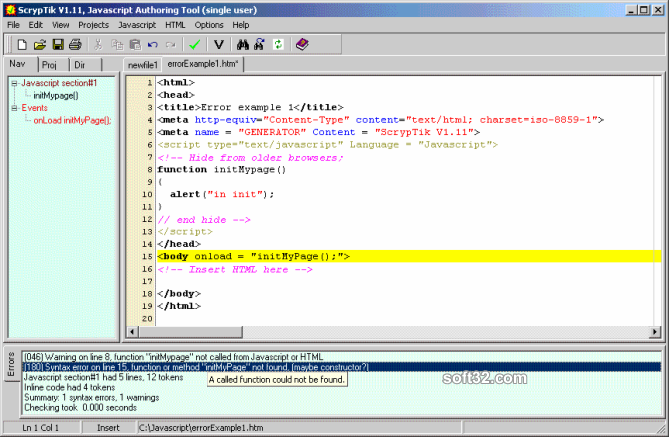The image size is (669, 437).
Task: Open the Javascript menu
Action: tap(137, 25)
